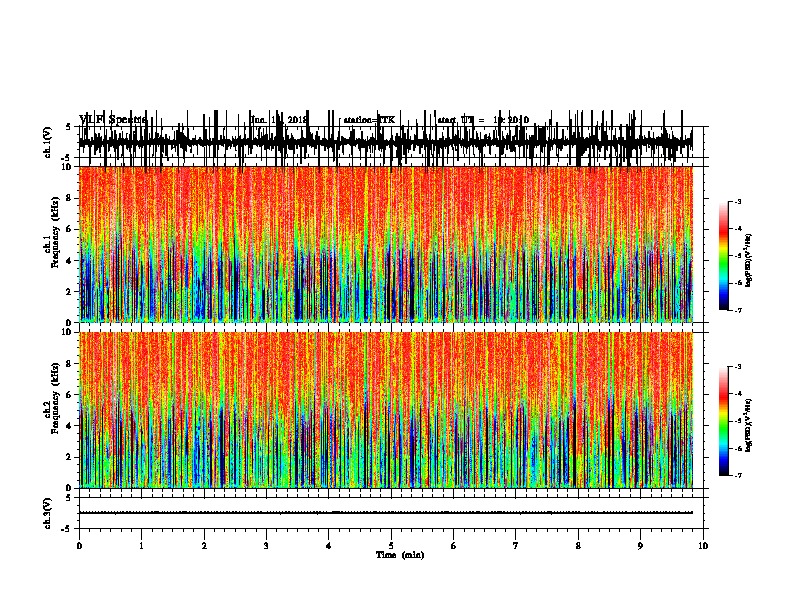792x612 pixels.
Task: Click the 4 kHz tick of ch.2 spectrogram
Action: point(70,426)
